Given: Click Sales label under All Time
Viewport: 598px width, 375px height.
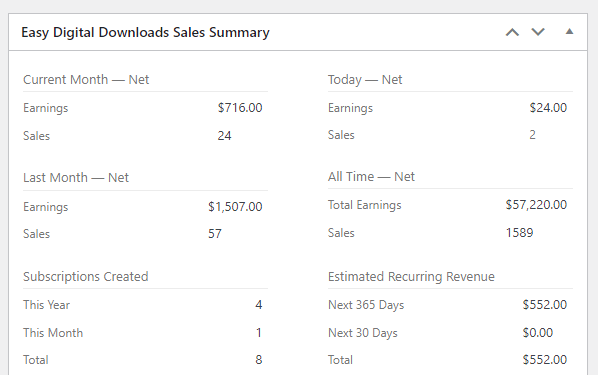Looking at the screenshot, I should point(341,233).
